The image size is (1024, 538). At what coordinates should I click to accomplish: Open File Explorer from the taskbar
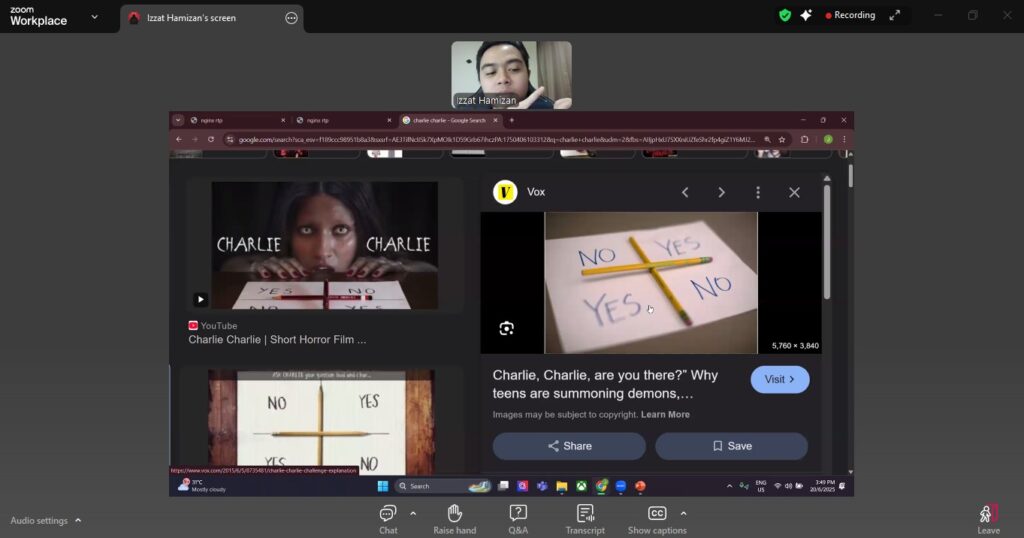point(562,486)
